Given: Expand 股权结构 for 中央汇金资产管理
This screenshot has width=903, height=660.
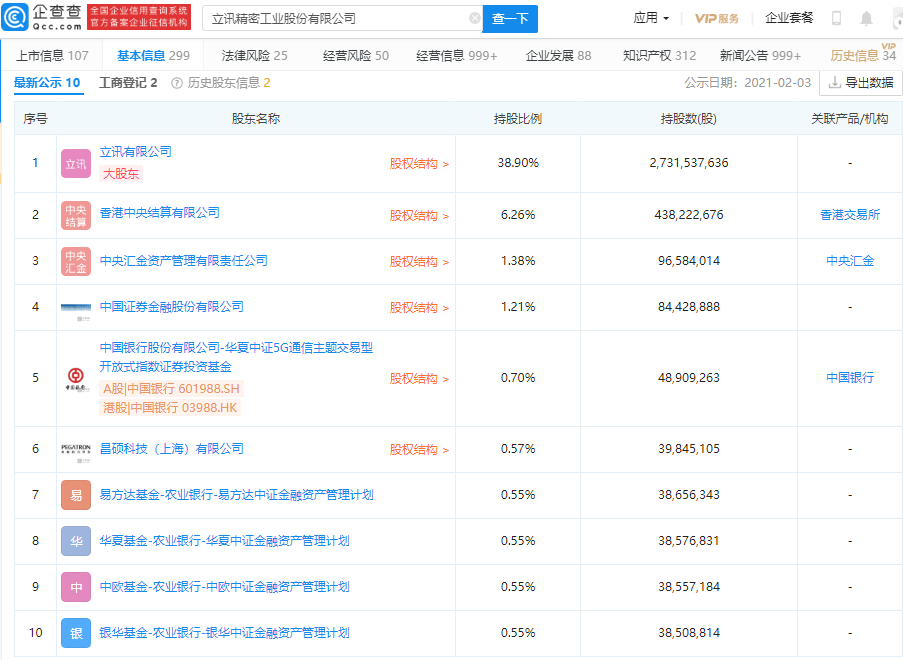Looking at the screenshot, I should (419, 261).
